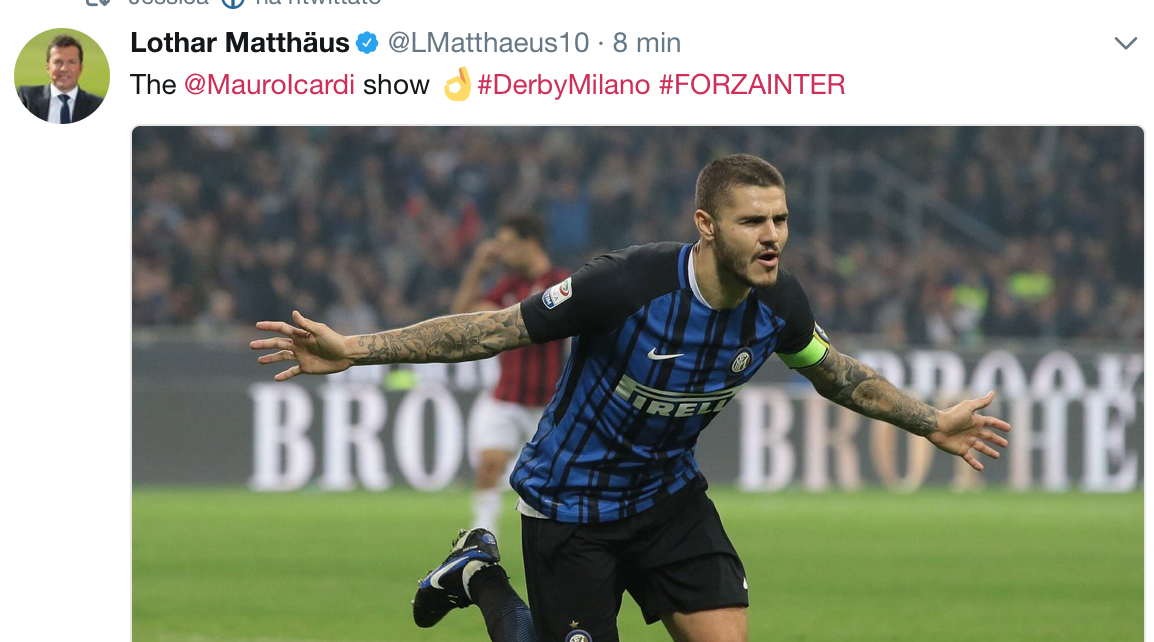Click the blue circle emoji beside Jessica
The height and width of the screenshot is (642, 1154).
(233, 3)
